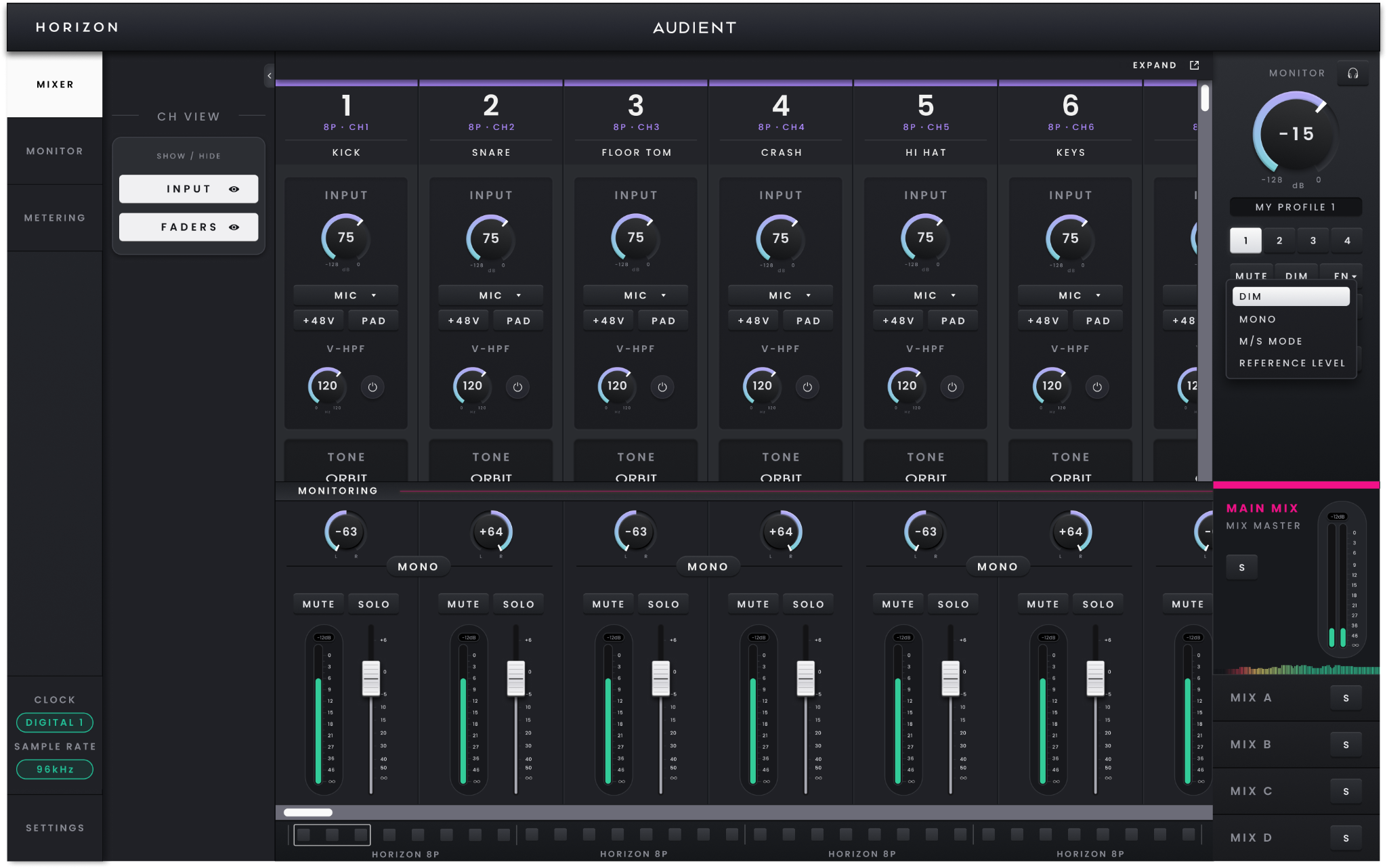The height and width of the screenshot is (868, 1387).
Task: Enable PAD on SNARE channel
Action: coord(519,321)
